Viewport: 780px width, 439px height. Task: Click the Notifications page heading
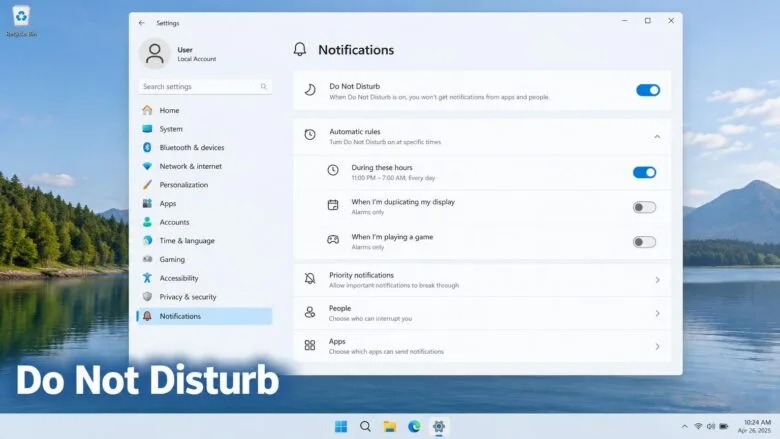(x=356, y=50)
